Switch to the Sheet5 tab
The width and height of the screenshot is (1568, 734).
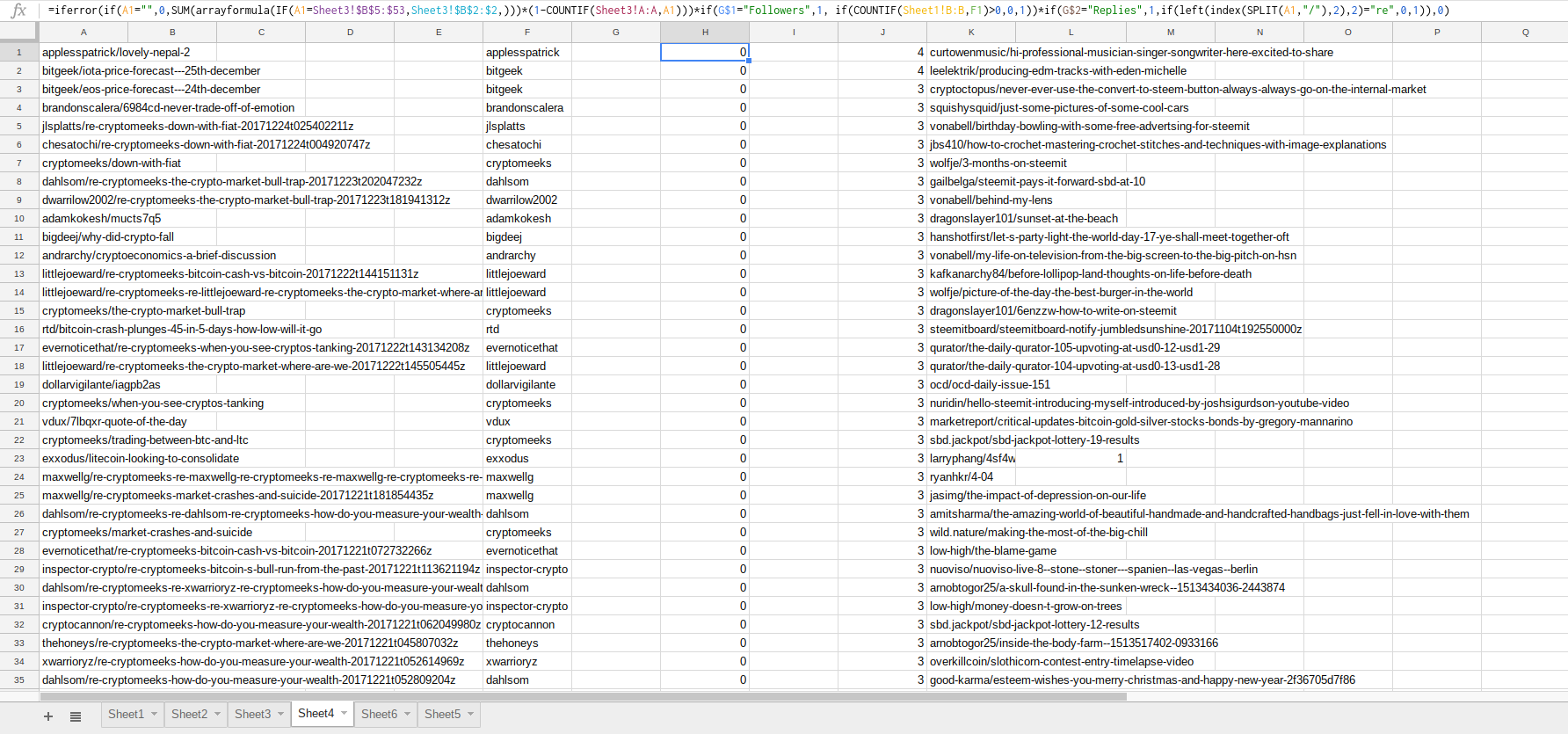click(442, 714)
